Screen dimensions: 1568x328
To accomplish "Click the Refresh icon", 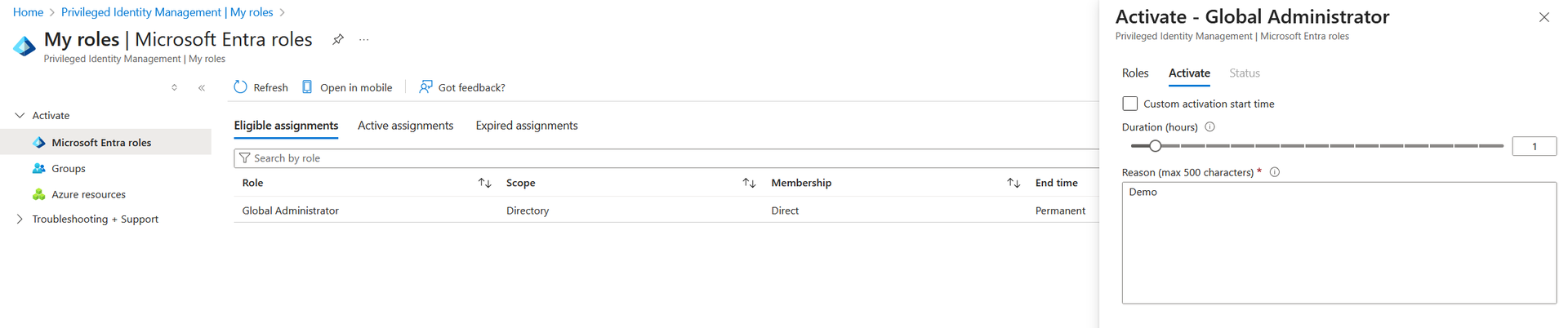I will pos(240,87).
